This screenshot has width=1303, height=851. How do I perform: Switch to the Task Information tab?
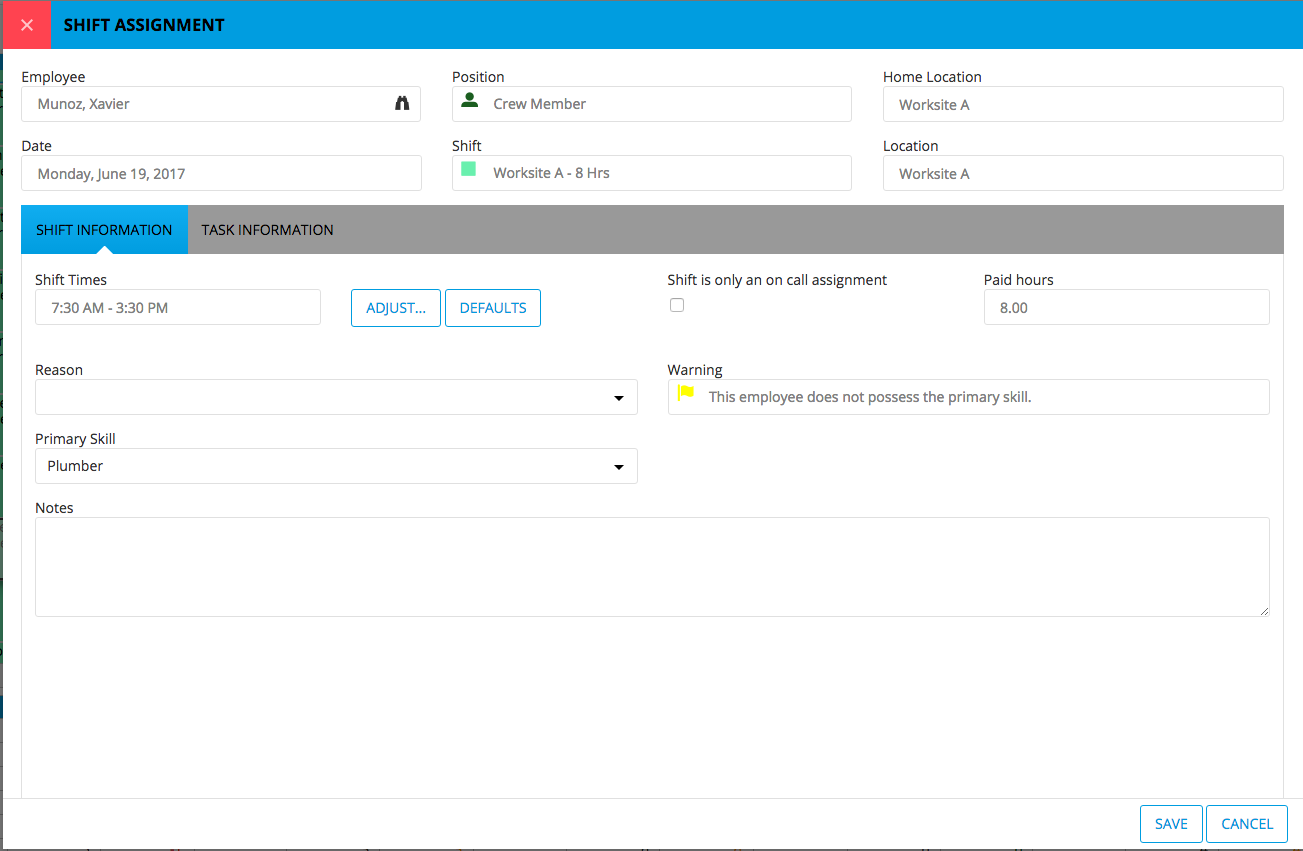268,230
